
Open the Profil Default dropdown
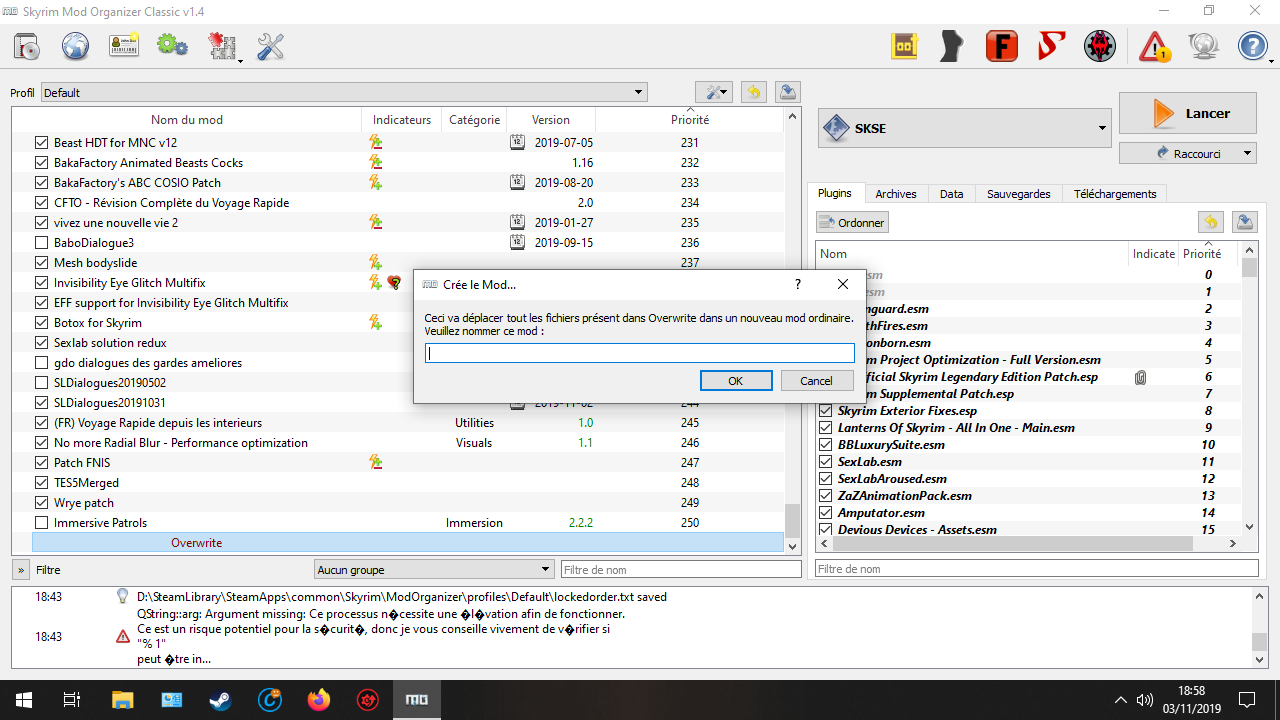pos(344,93)
